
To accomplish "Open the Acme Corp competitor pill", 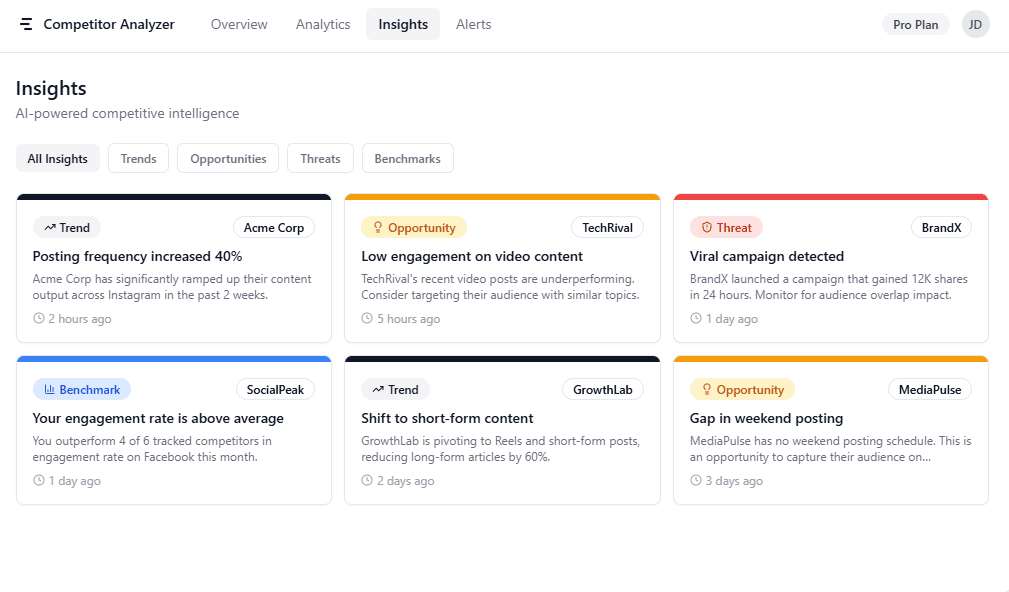I will point(274,227).
